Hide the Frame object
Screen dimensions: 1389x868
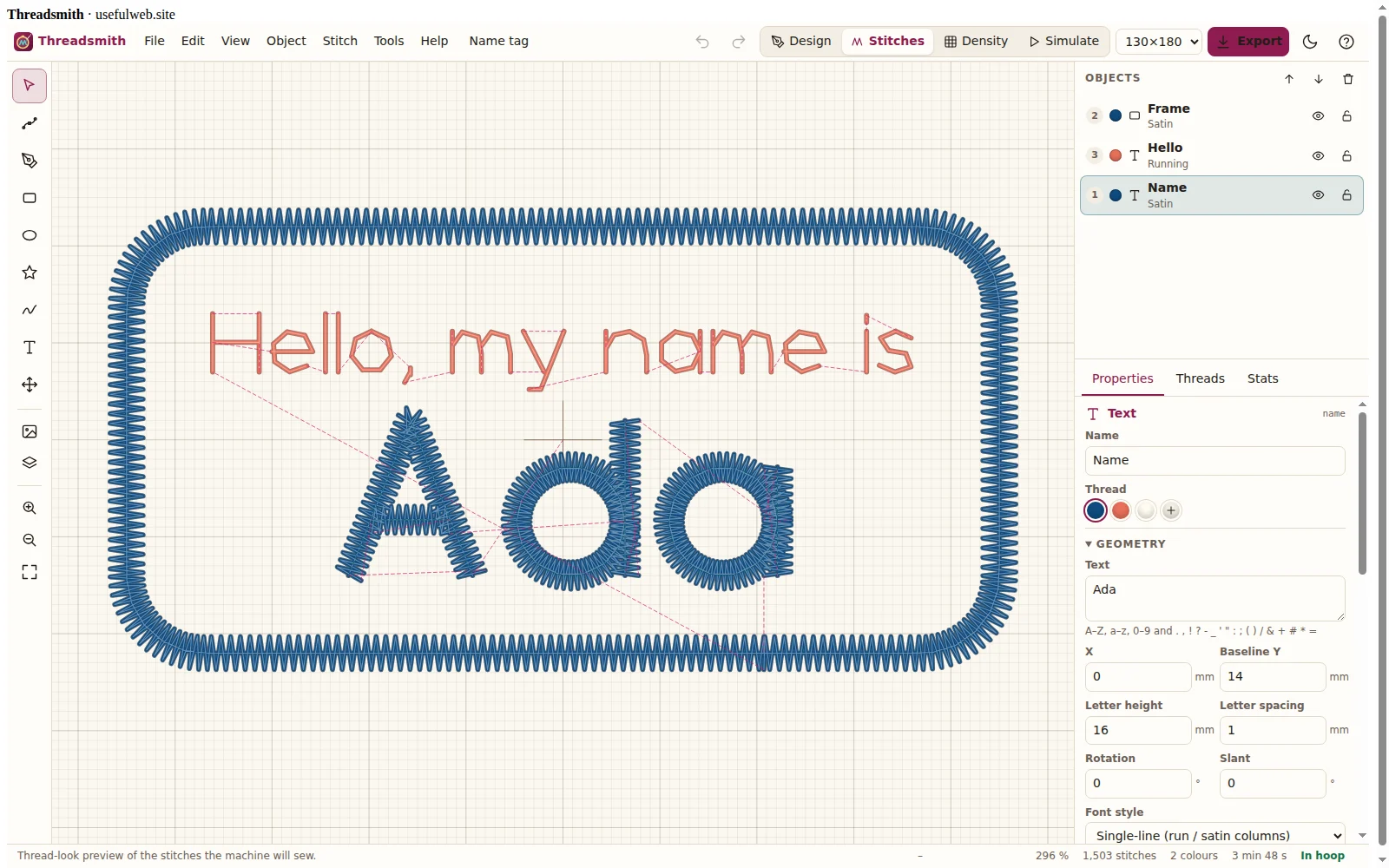click(x=1318, y=116)
